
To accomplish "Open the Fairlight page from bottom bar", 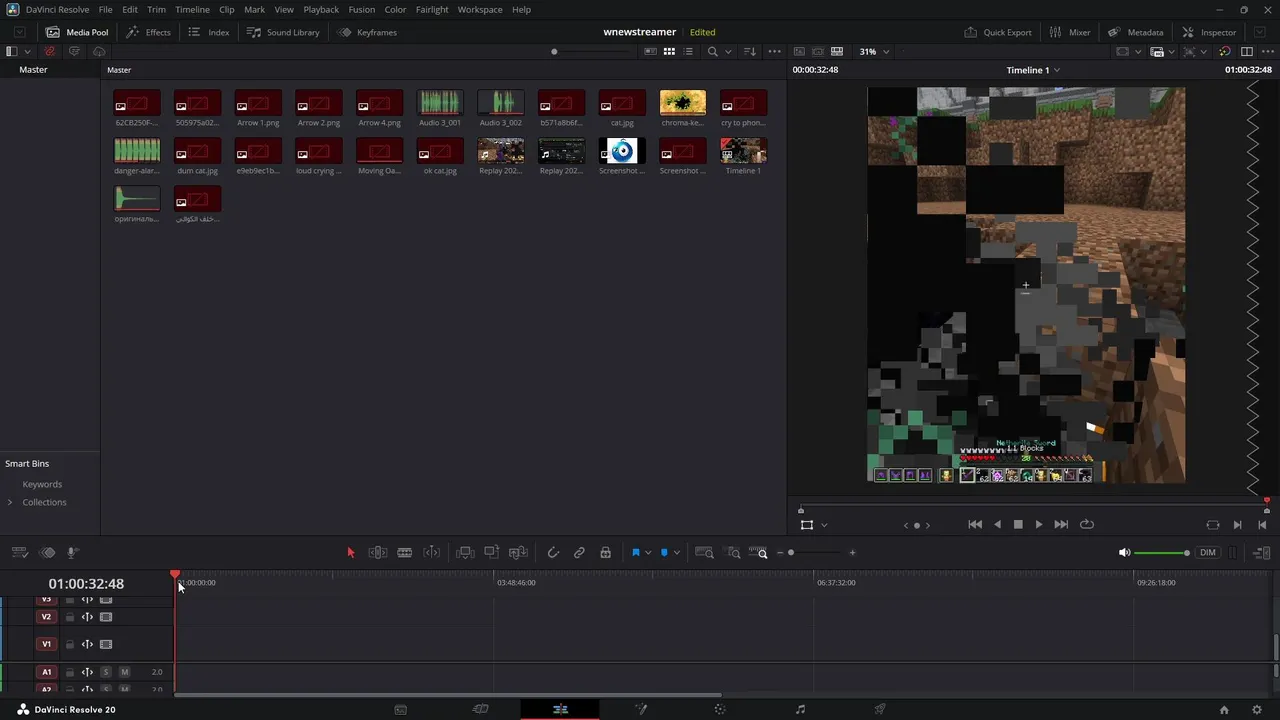I will [x=800, y=709].
